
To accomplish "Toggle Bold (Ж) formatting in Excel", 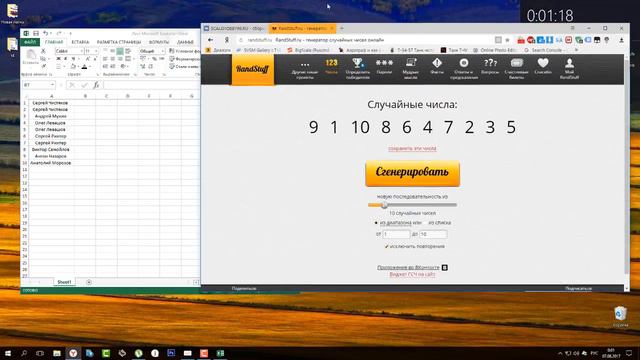I will click(x=58, y=59).
